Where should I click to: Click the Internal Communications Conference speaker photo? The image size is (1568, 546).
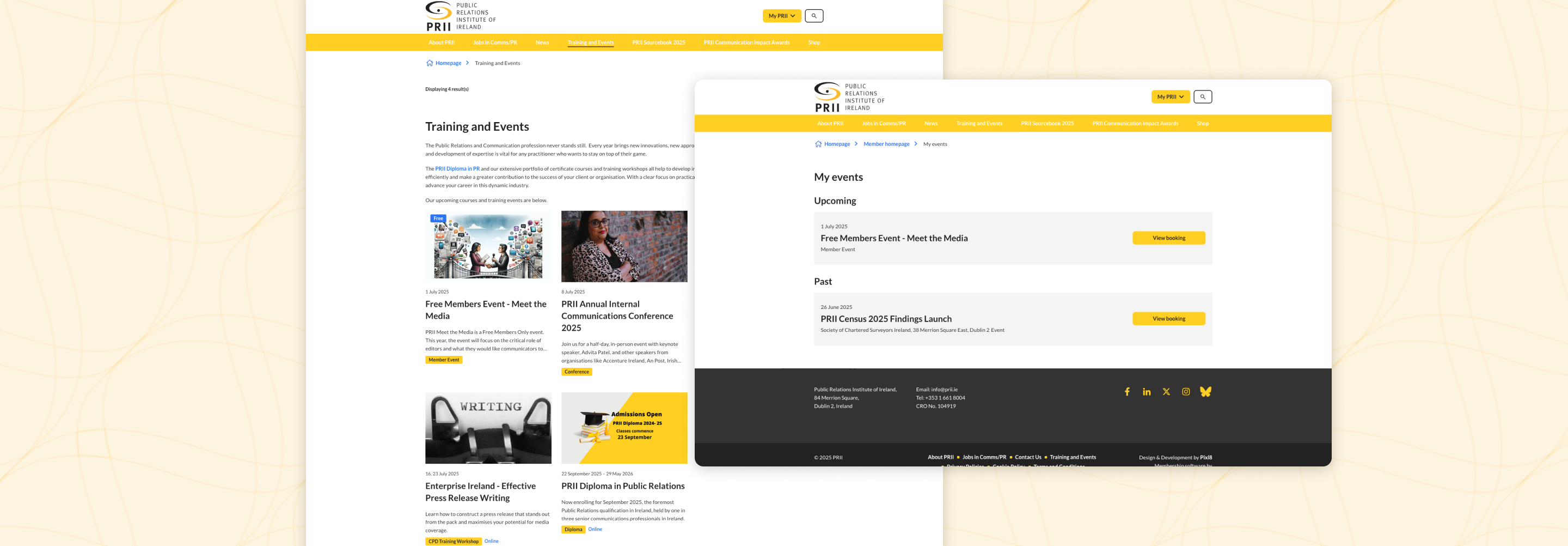tap(624, 246)
